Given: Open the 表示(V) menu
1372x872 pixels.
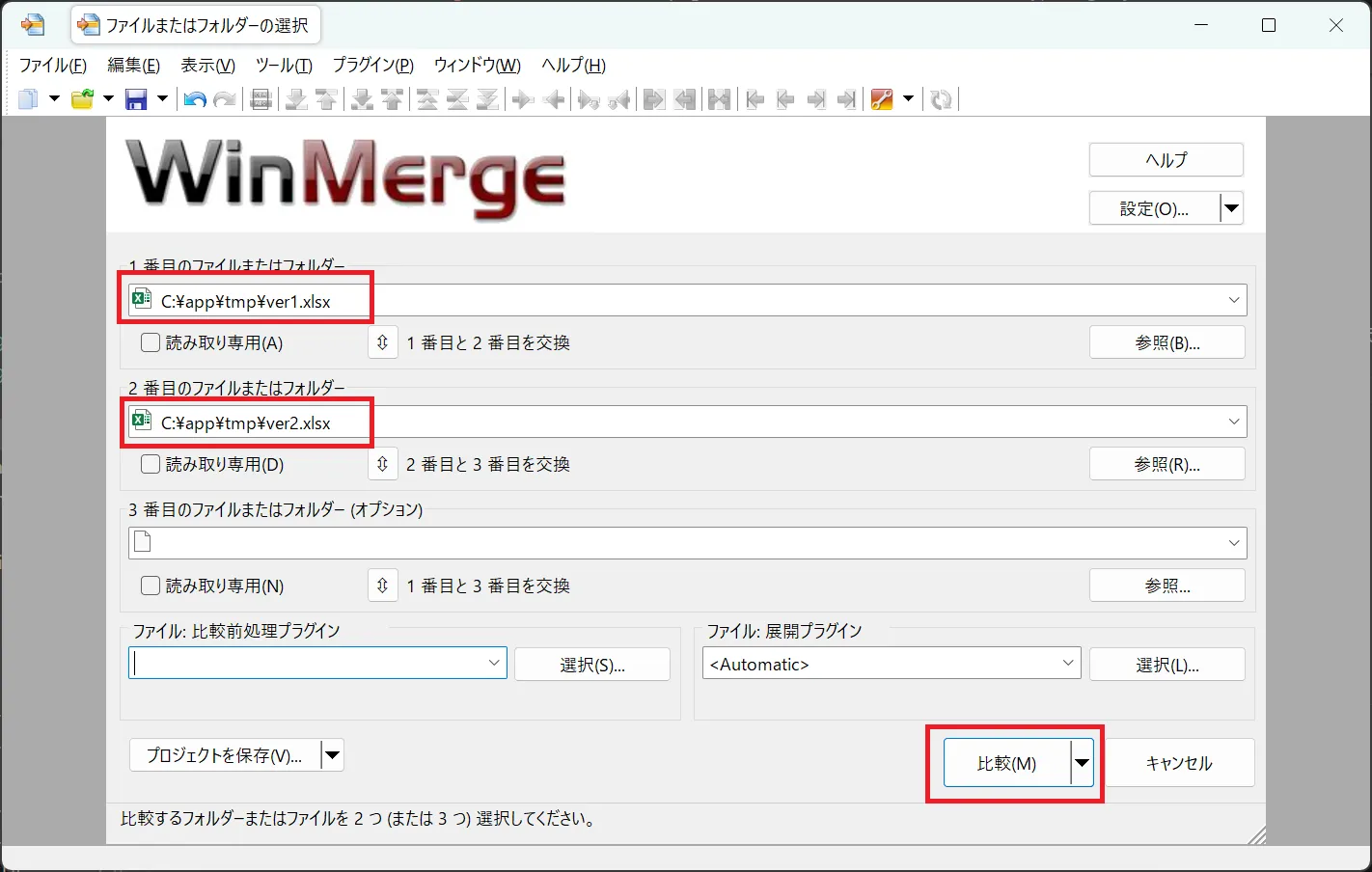Looking at the screenshot, I should (x=207, y=65).
